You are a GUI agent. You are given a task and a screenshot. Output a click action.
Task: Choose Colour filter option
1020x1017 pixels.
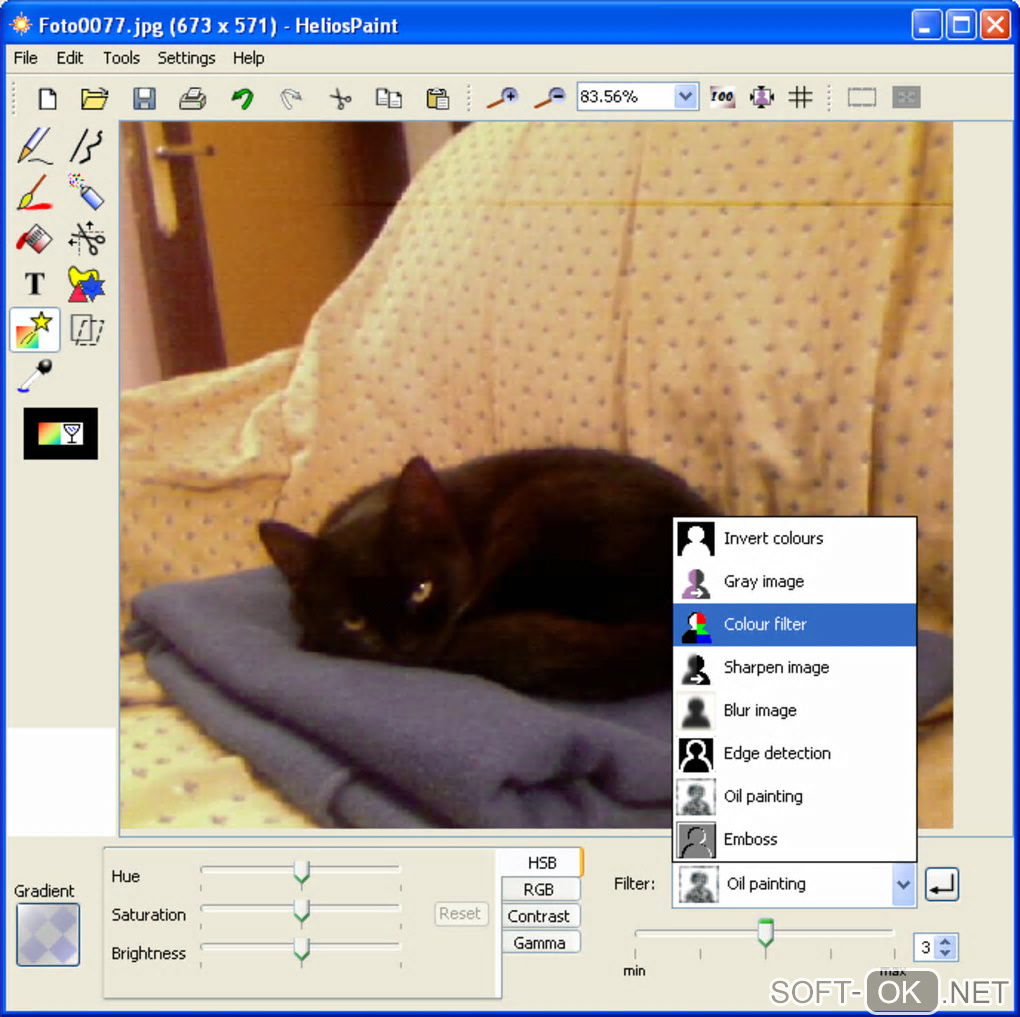tap(794, 625)
